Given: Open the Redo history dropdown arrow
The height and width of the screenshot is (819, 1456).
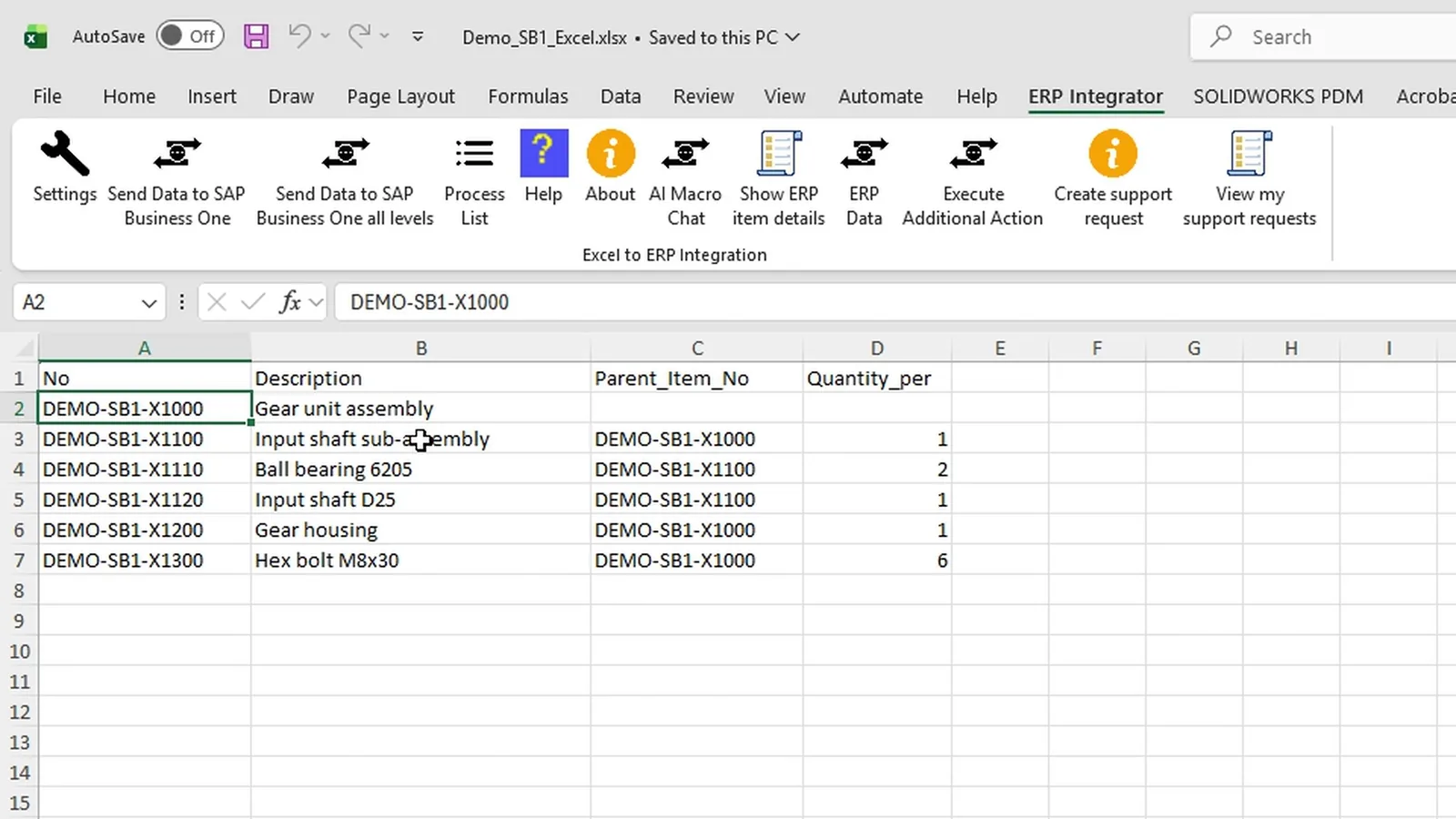Looking at the screenshot, I should coord(384,36).
